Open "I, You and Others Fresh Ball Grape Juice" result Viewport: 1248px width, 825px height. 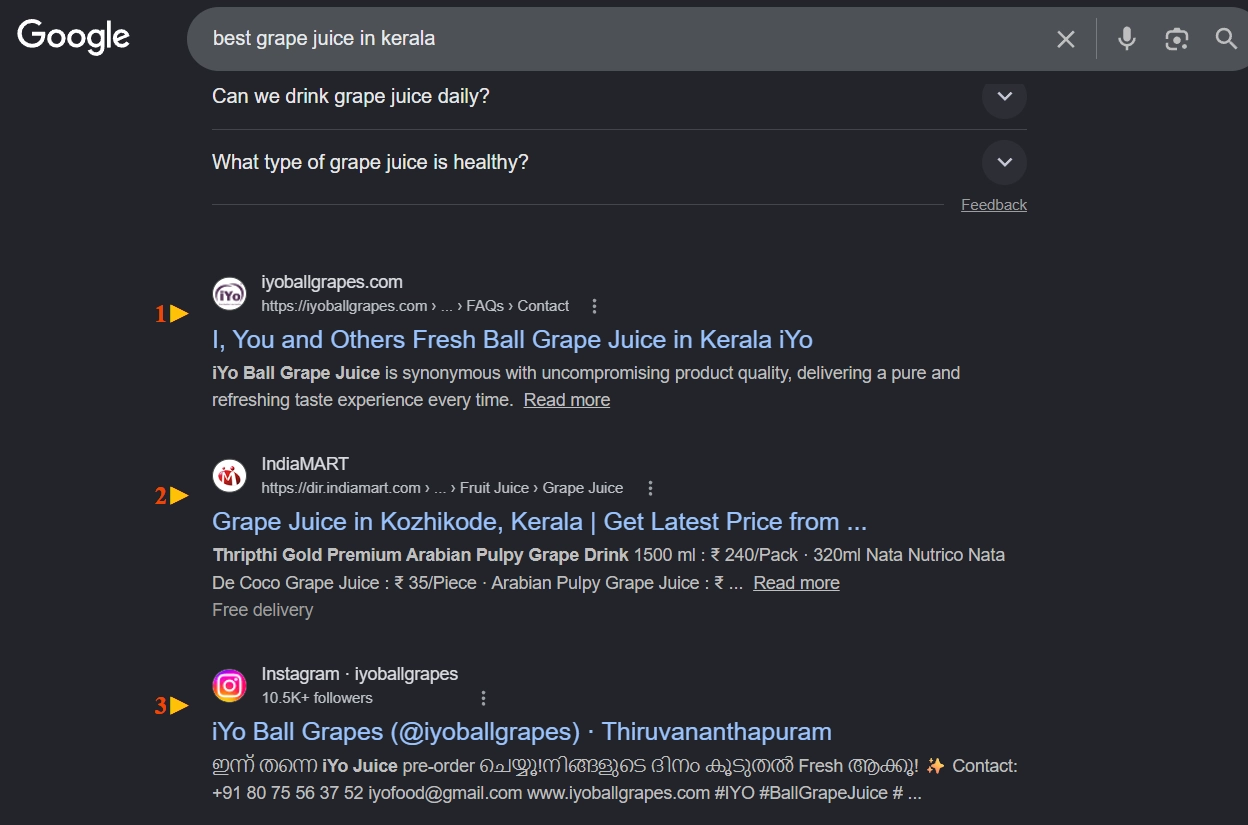512,340
